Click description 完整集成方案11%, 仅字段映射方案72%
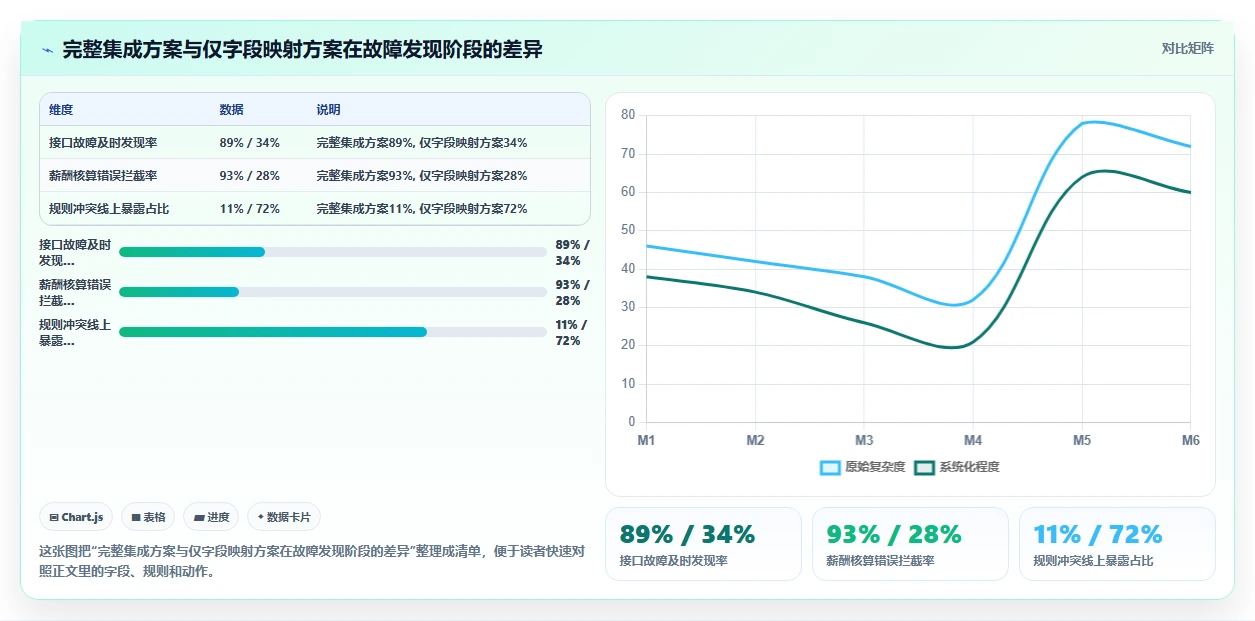Image resolution: width=1255 pixels, height=621 pixels. pyautogui.click(x=421, y=209)
